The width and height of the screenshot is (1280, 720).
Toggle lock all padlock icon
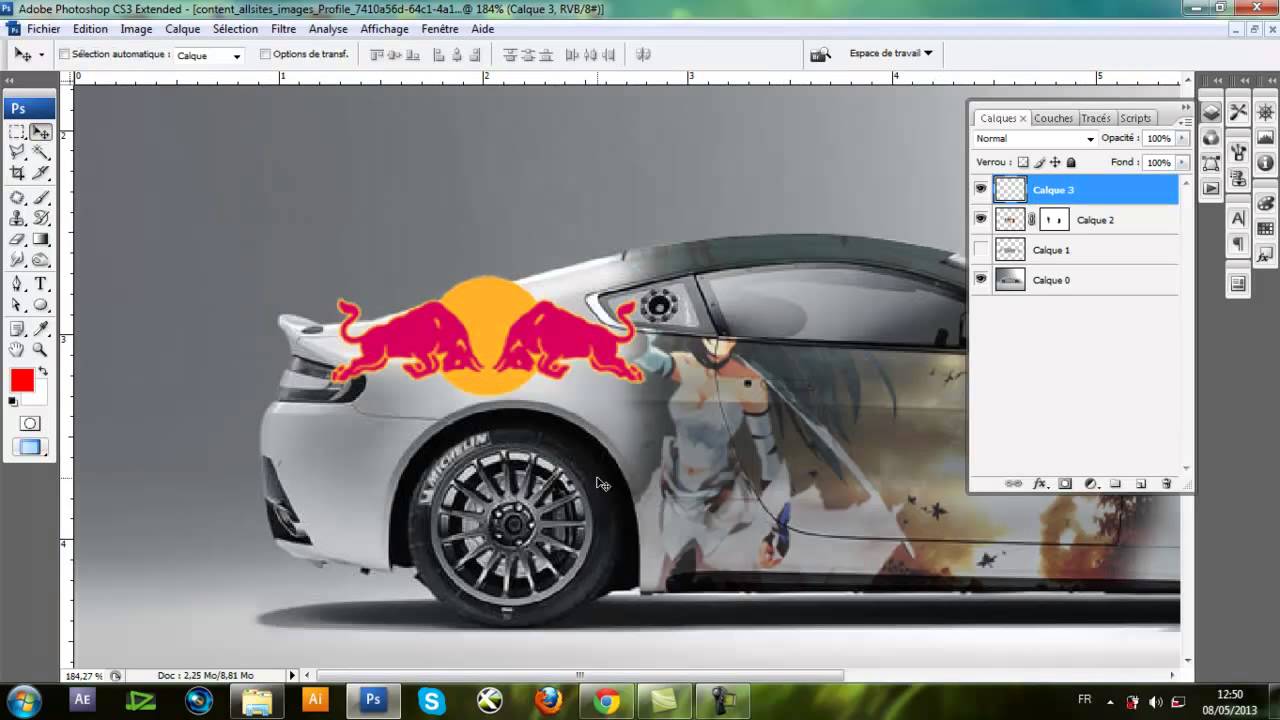(1071, 162)
